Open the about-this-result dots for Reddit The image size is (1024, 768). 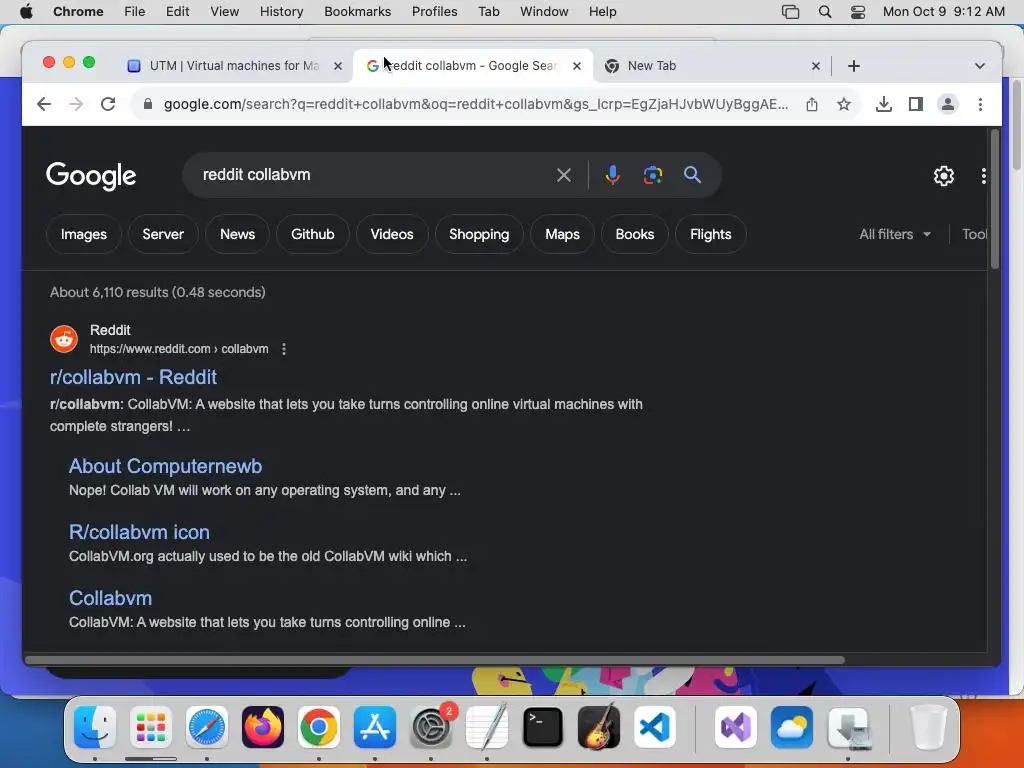coord(283,349)
